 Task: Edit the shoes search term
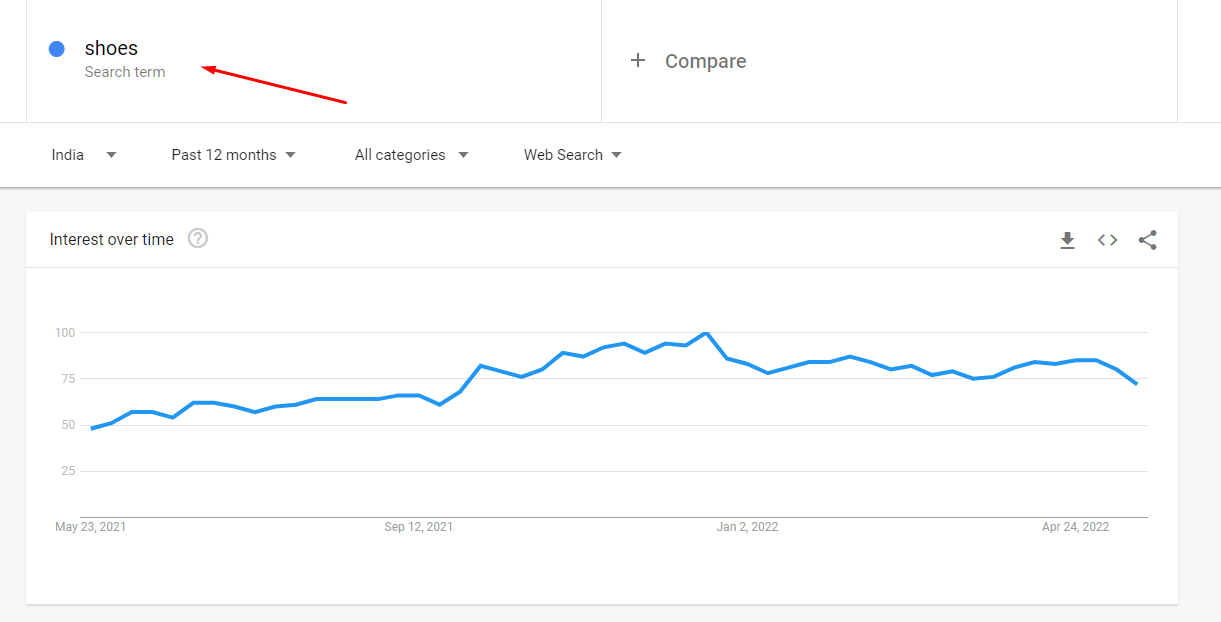[111, 48]
